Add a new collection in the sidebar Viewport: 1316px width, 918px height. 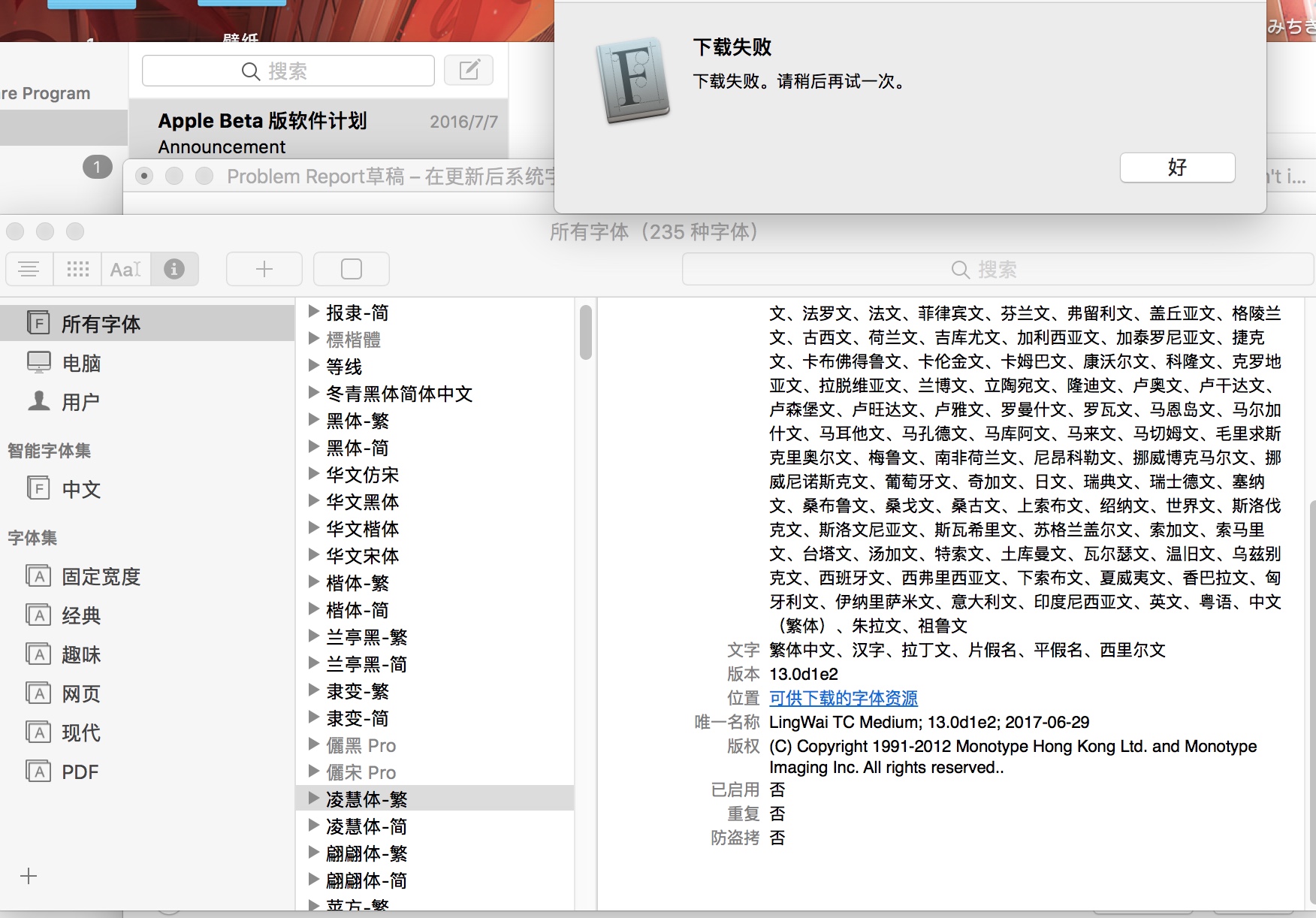point(29,876)
